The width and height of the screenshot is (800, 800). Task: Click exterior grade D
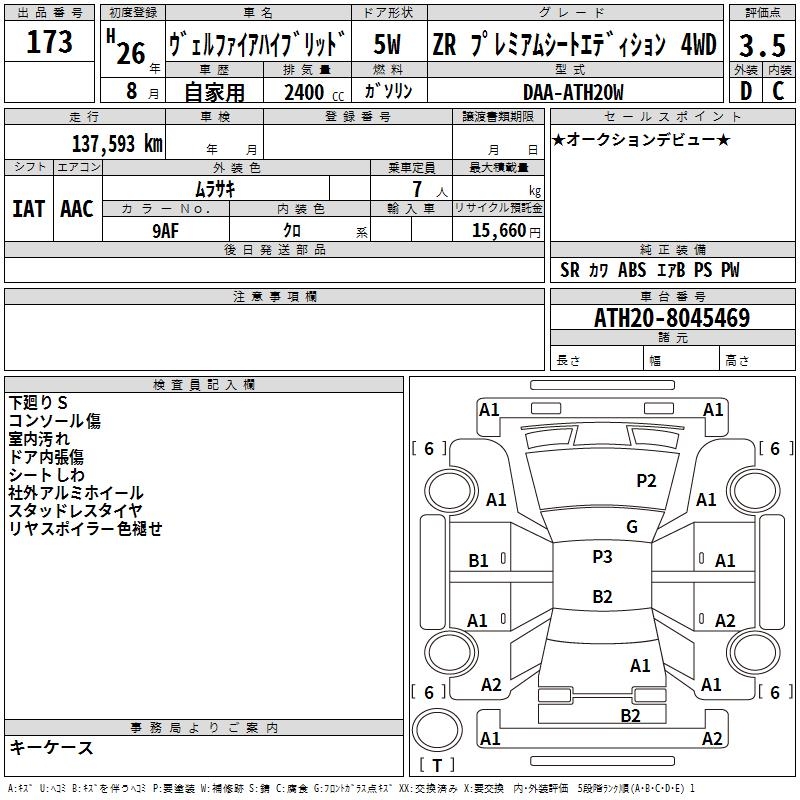tap(746, 91)
